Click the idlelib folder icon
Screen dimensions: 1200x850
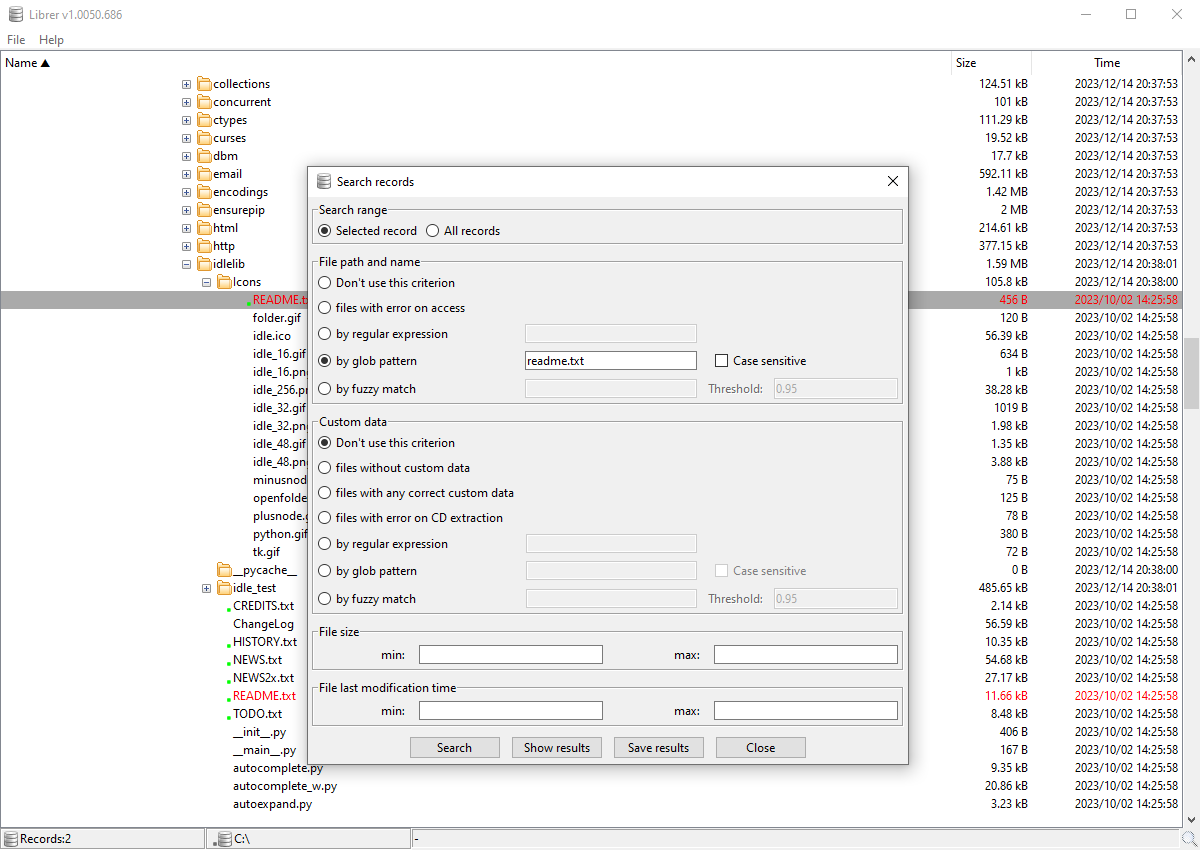[204, 264]
